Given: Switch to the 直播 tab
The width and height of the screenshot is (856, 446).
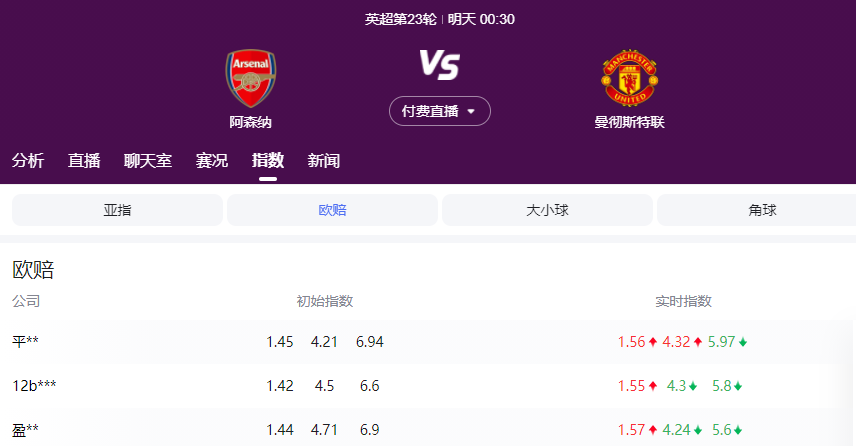Looking at the screenshot, I should pos(84,160).
